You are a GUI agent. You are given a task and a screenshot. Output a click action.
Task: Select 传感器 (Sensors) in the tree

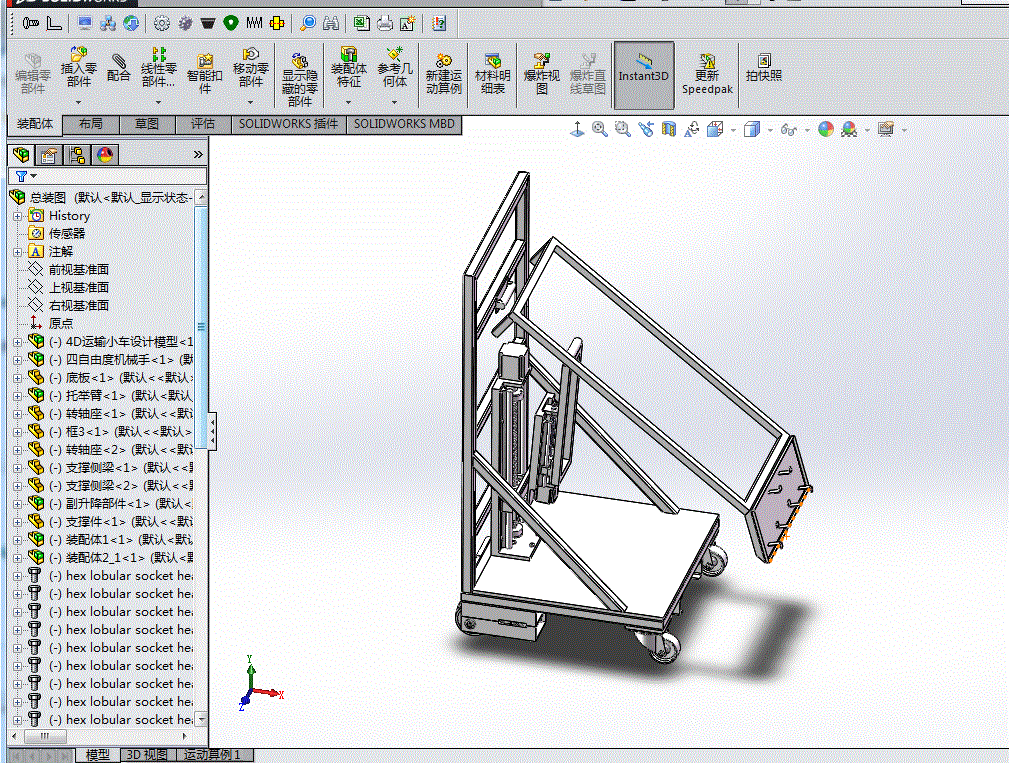pos(66,234)
